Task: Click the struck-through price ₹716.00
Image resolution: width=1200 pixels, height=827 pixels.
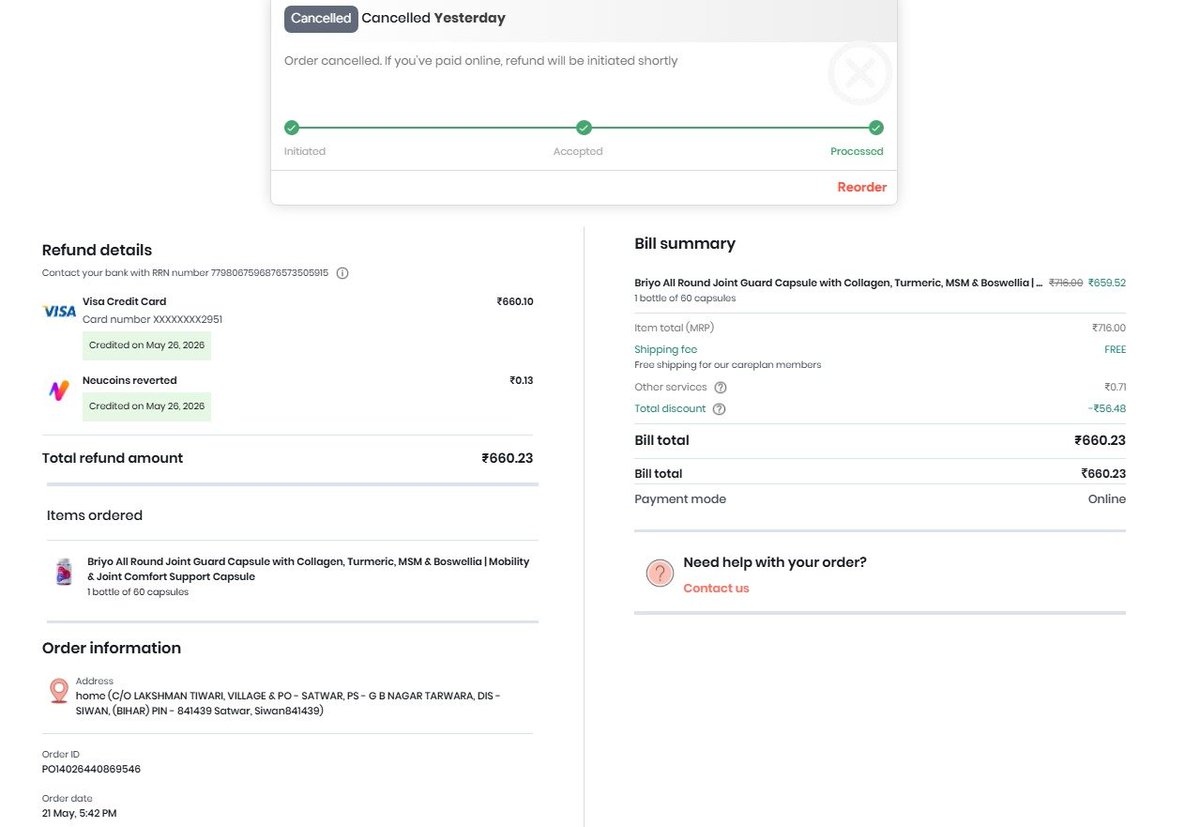Action: coord(1066,283)
